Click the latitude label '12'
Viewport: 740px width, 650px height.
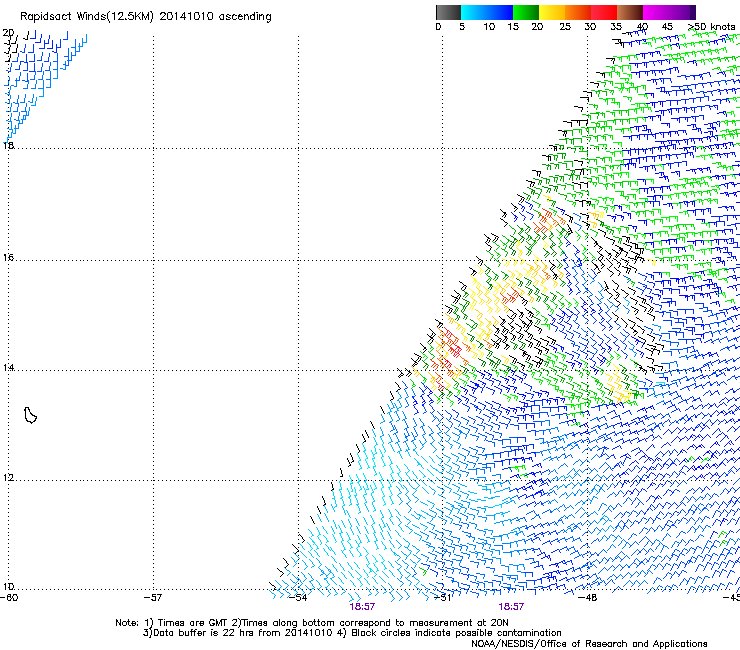click(8, 477)
